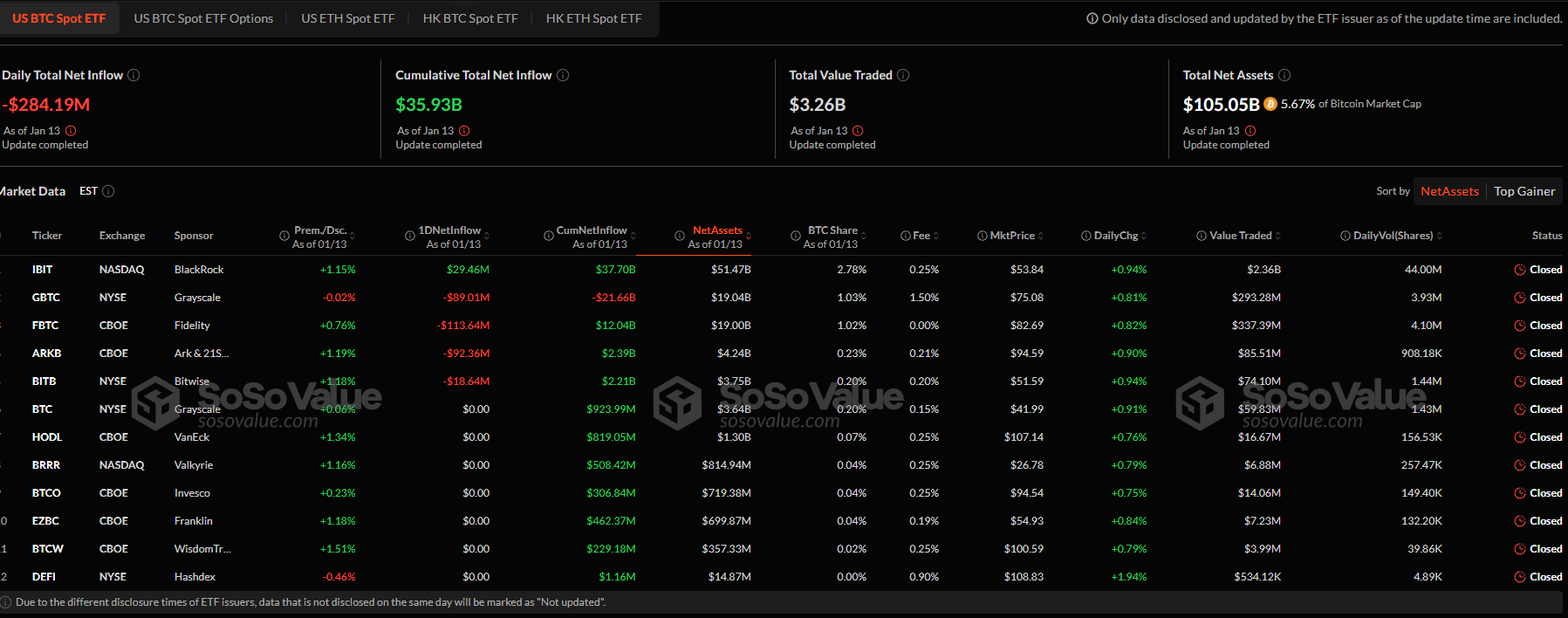Screen dimensions: 1568x618
Task: Click info icon beside Total Net Assets
Action: [x=1284, y=75]
